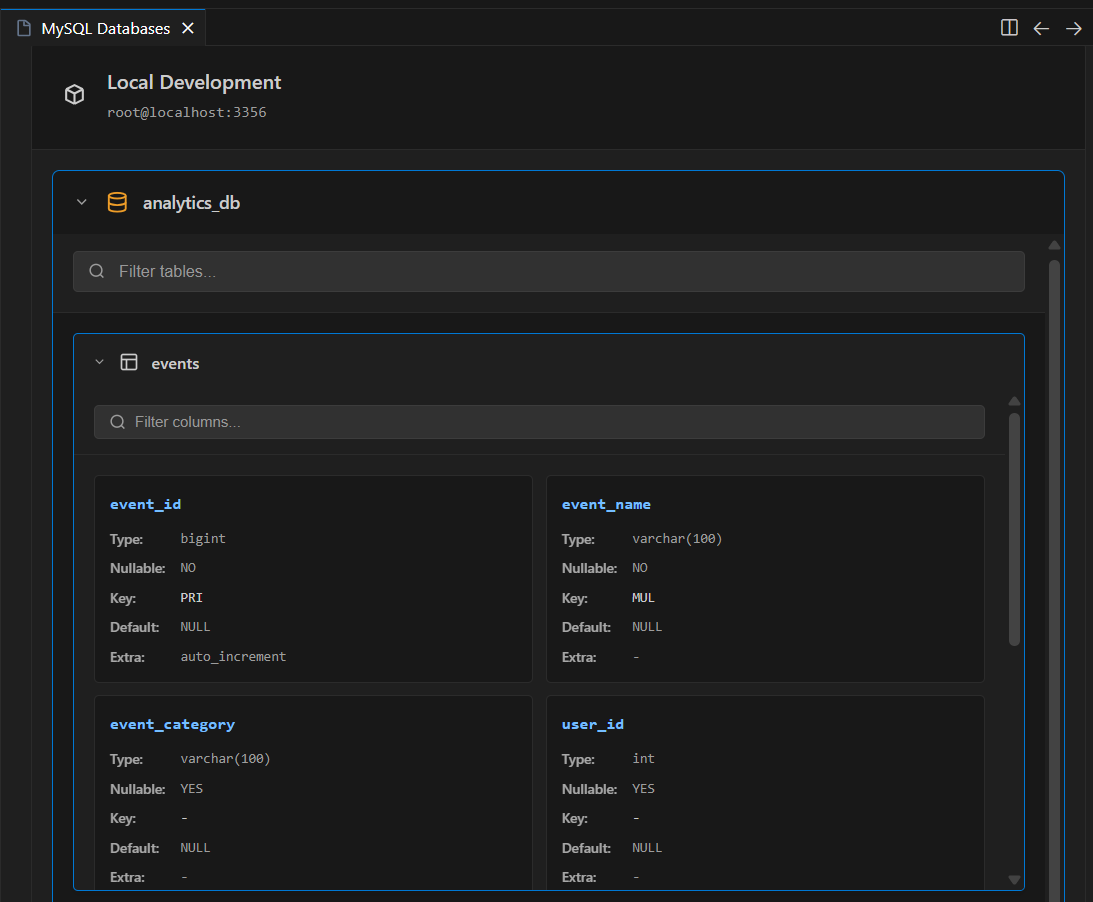Click the events table grid icon

tap(129, 362)
